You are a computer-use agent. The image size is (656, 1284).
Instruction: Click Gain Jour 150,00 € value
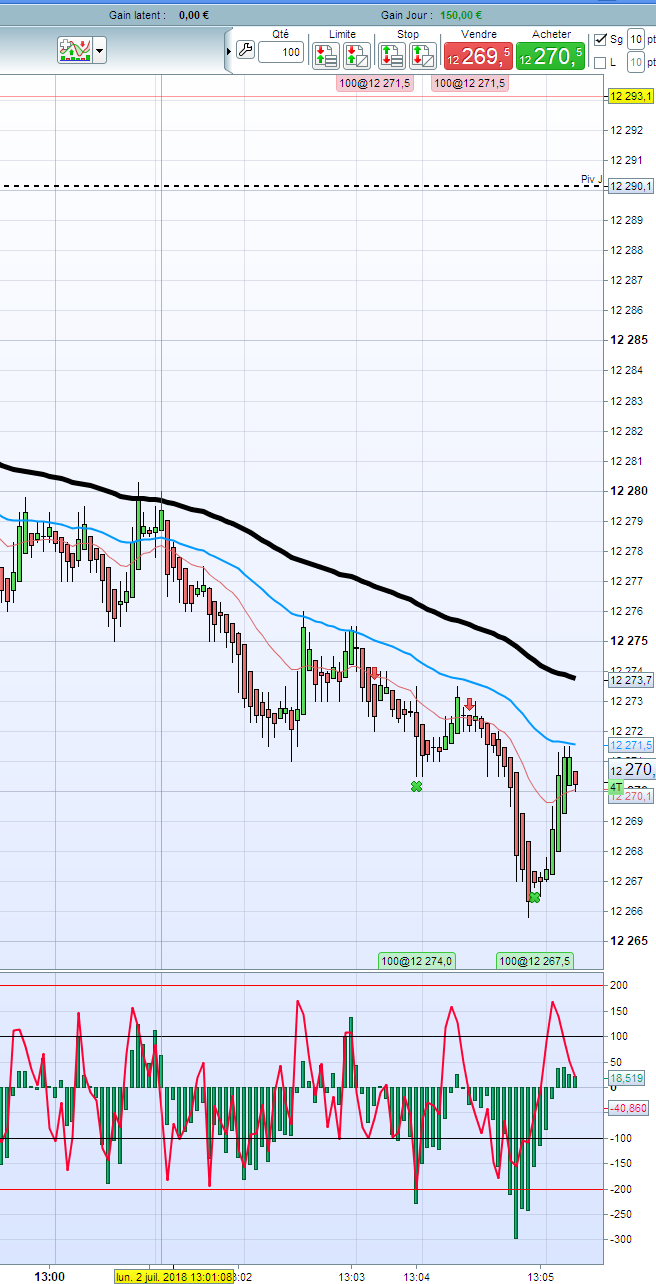461,15
